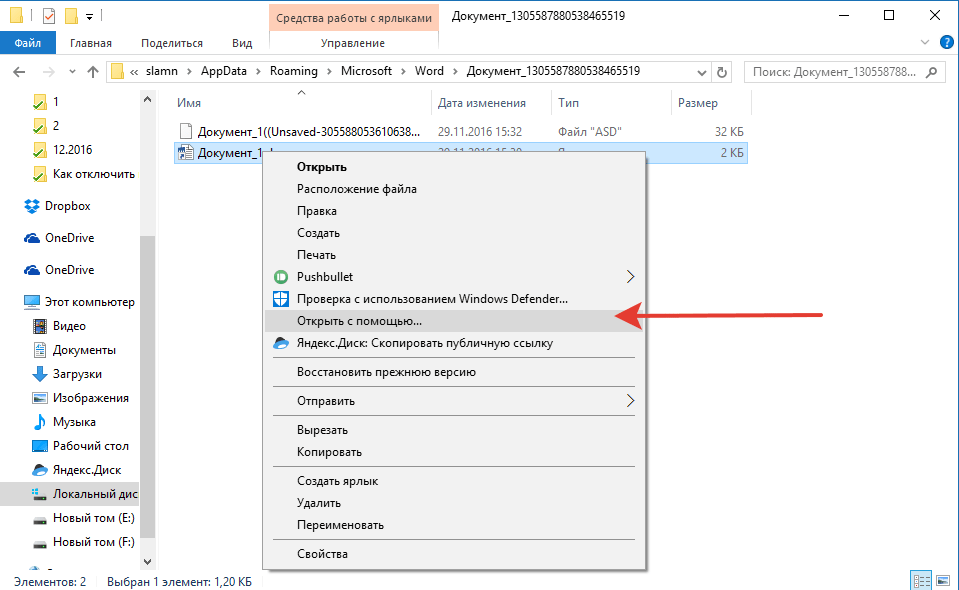Click the Windows Defender shield icon
Viewport: 959px width, 590px height.
(x=280, y=299)
